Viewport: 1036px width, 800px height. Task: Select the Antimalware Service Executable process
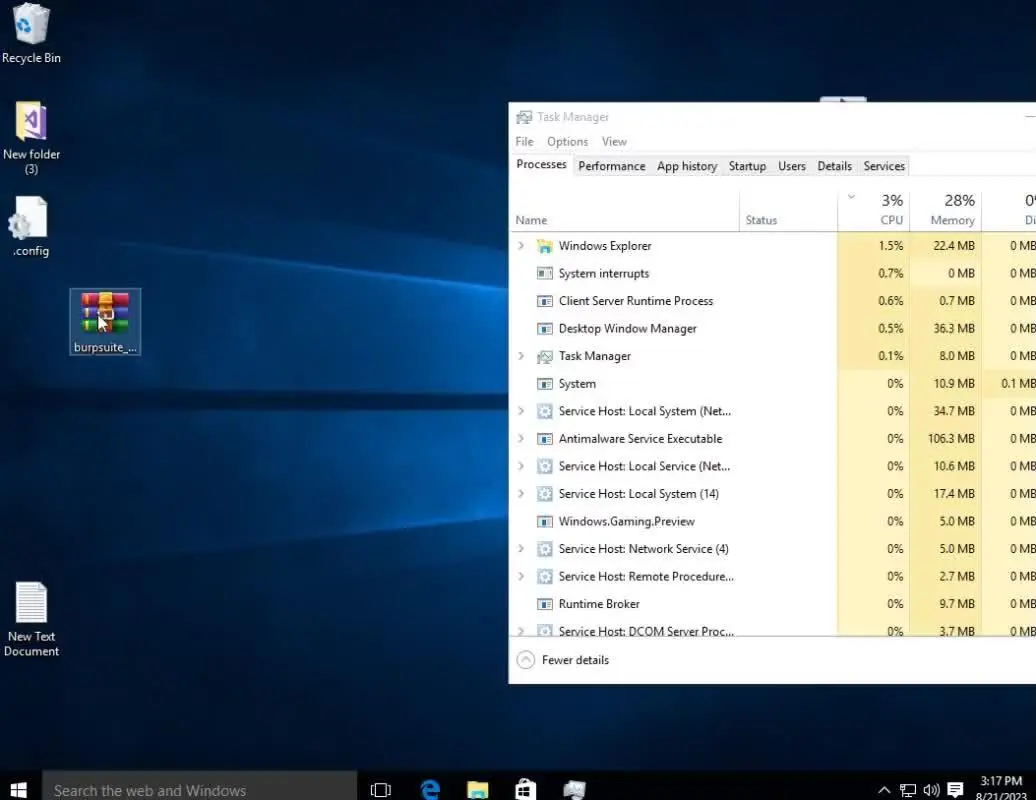pos(640,439)
